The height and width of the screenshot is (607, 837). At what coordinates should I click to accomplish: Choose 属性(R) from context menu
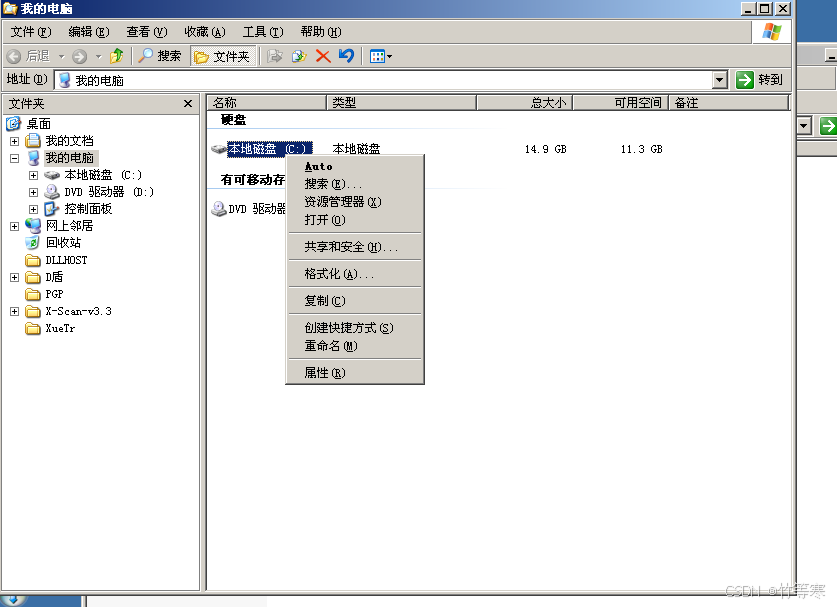pyautogui.click(x=324, y=373)
